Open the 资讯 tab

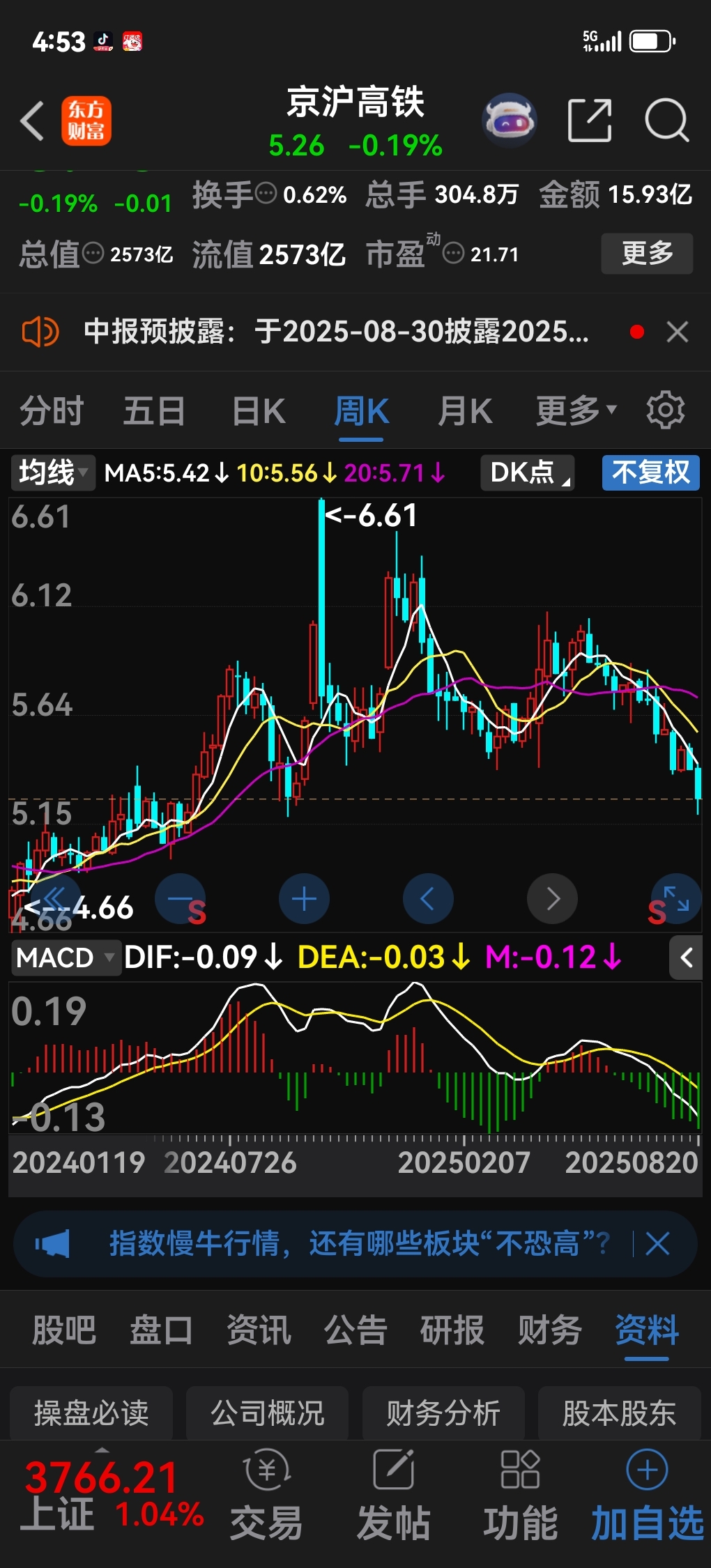coord(259,1330)
